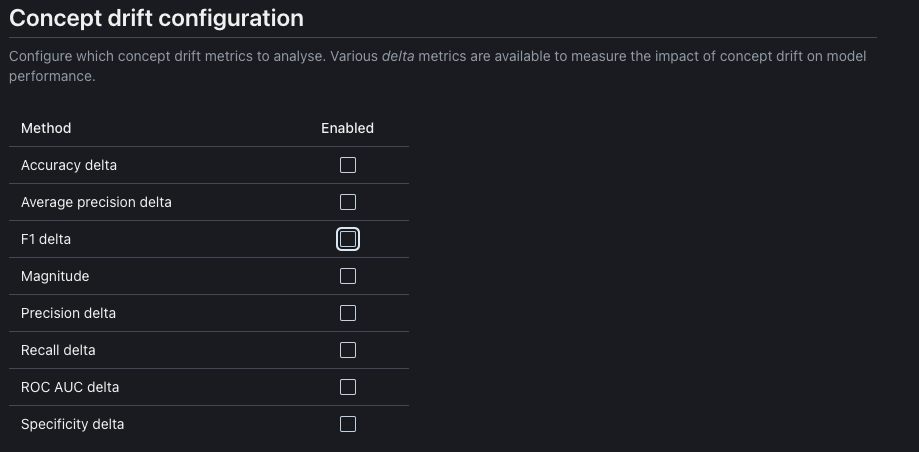Click the italic delta word in description
The image size is (919, 452).
398,56
